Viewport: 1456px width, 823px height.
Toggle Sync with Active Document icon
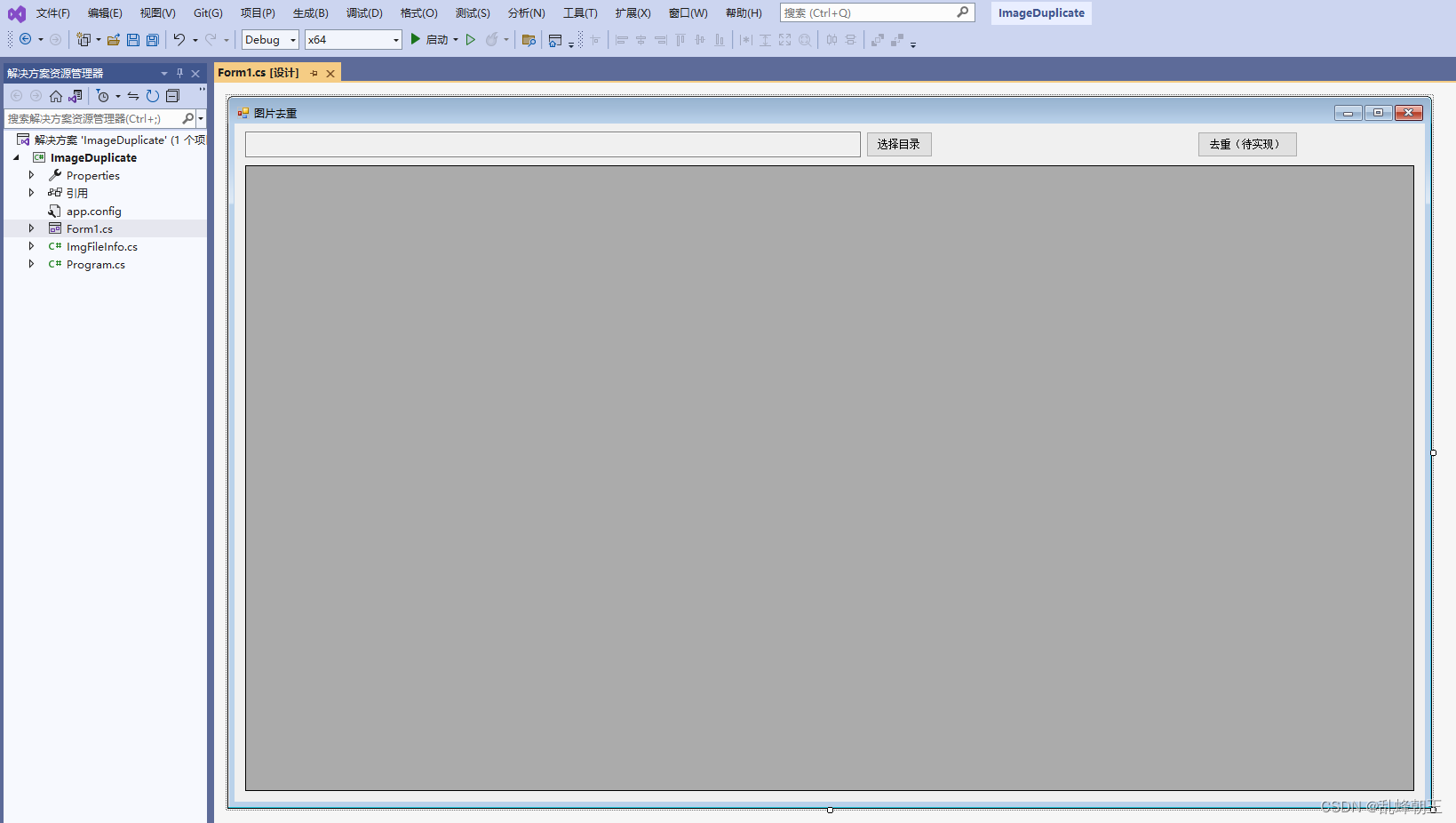(133, 96)
